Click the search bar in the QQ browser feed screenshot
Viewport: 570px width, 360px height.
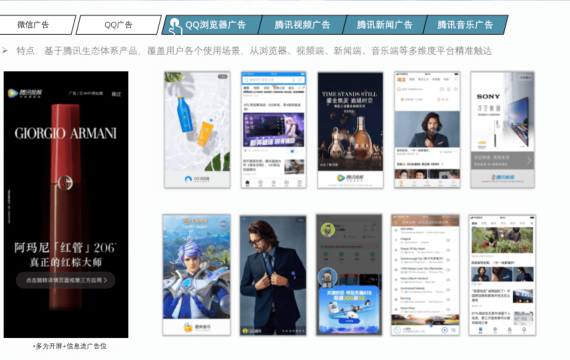point(274,80)
